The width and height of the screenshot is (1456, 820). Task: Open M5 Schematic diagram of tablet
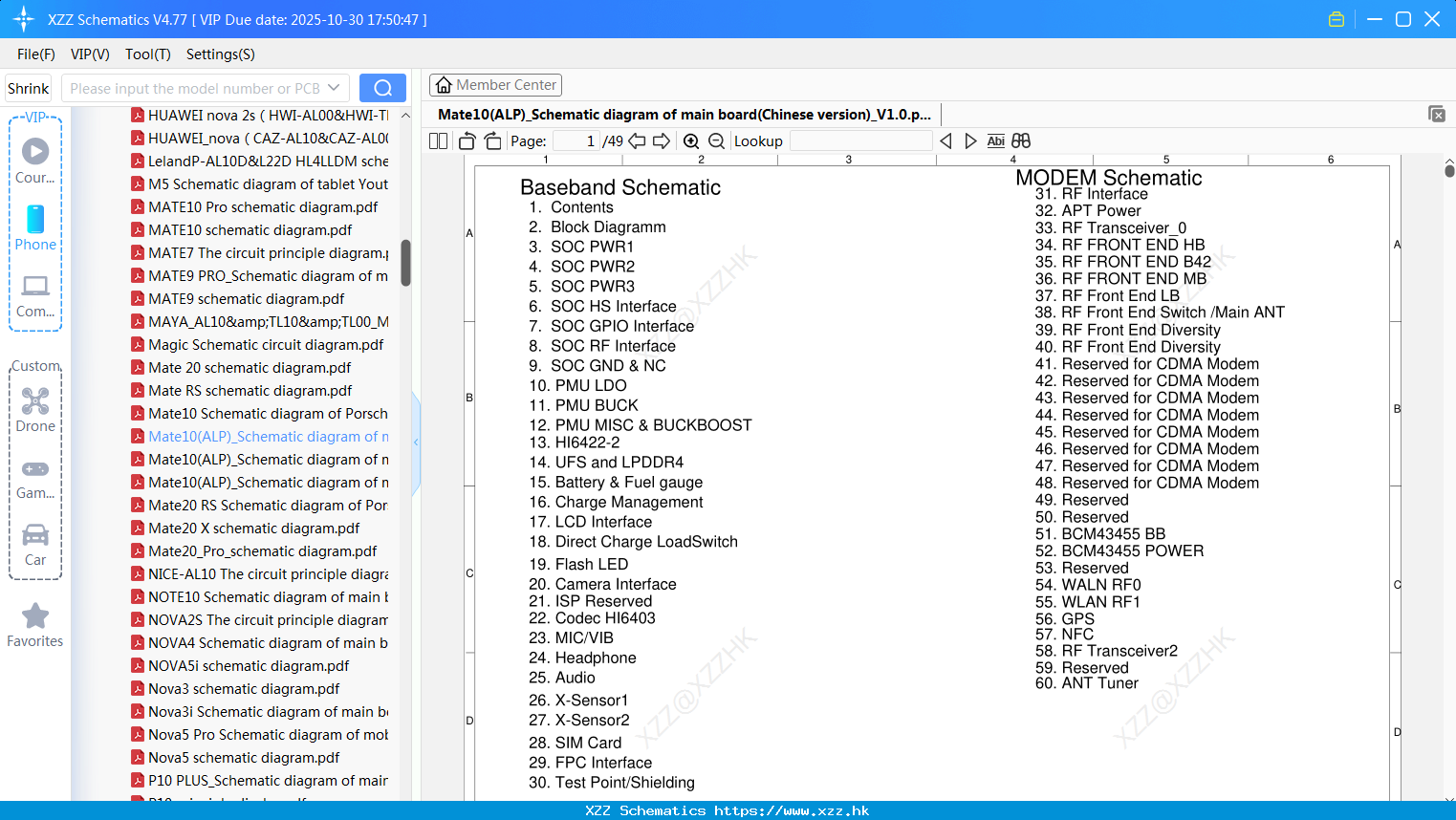[x=260, y=183]
